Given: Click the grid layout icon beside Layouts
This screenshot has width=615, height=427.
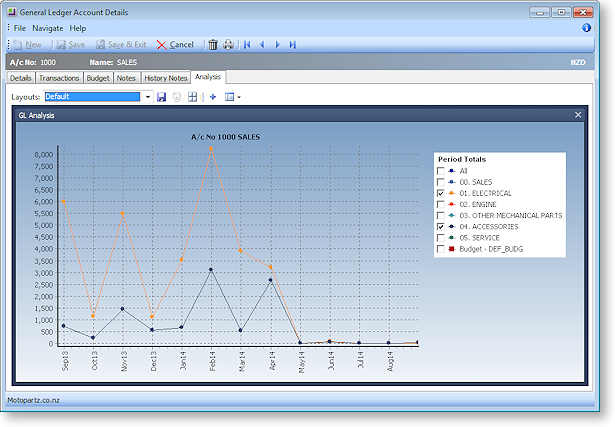Looking at the screenshot, I should 192,97.
